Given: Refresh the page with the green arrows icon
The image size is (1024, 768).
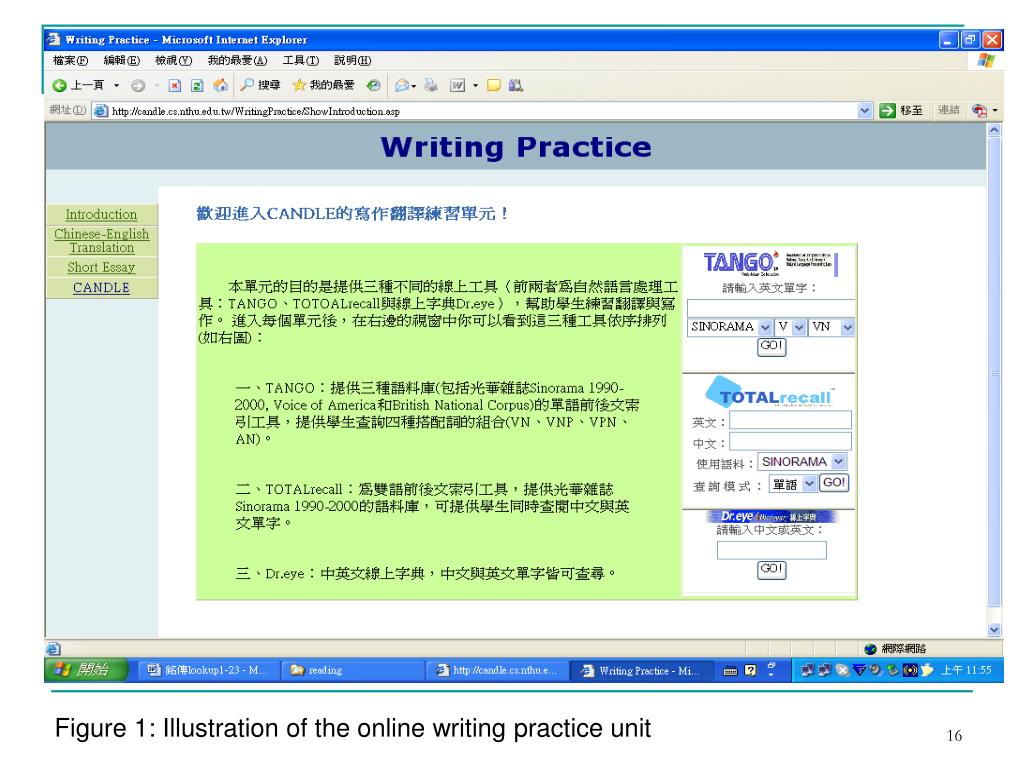Looking at the screenshot, I should (197, 86).
